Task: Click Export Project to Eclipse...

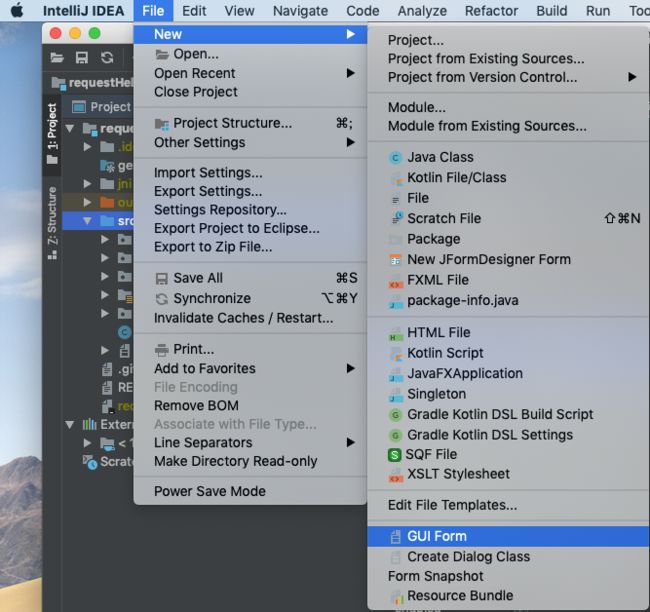Action: [250, 228]
